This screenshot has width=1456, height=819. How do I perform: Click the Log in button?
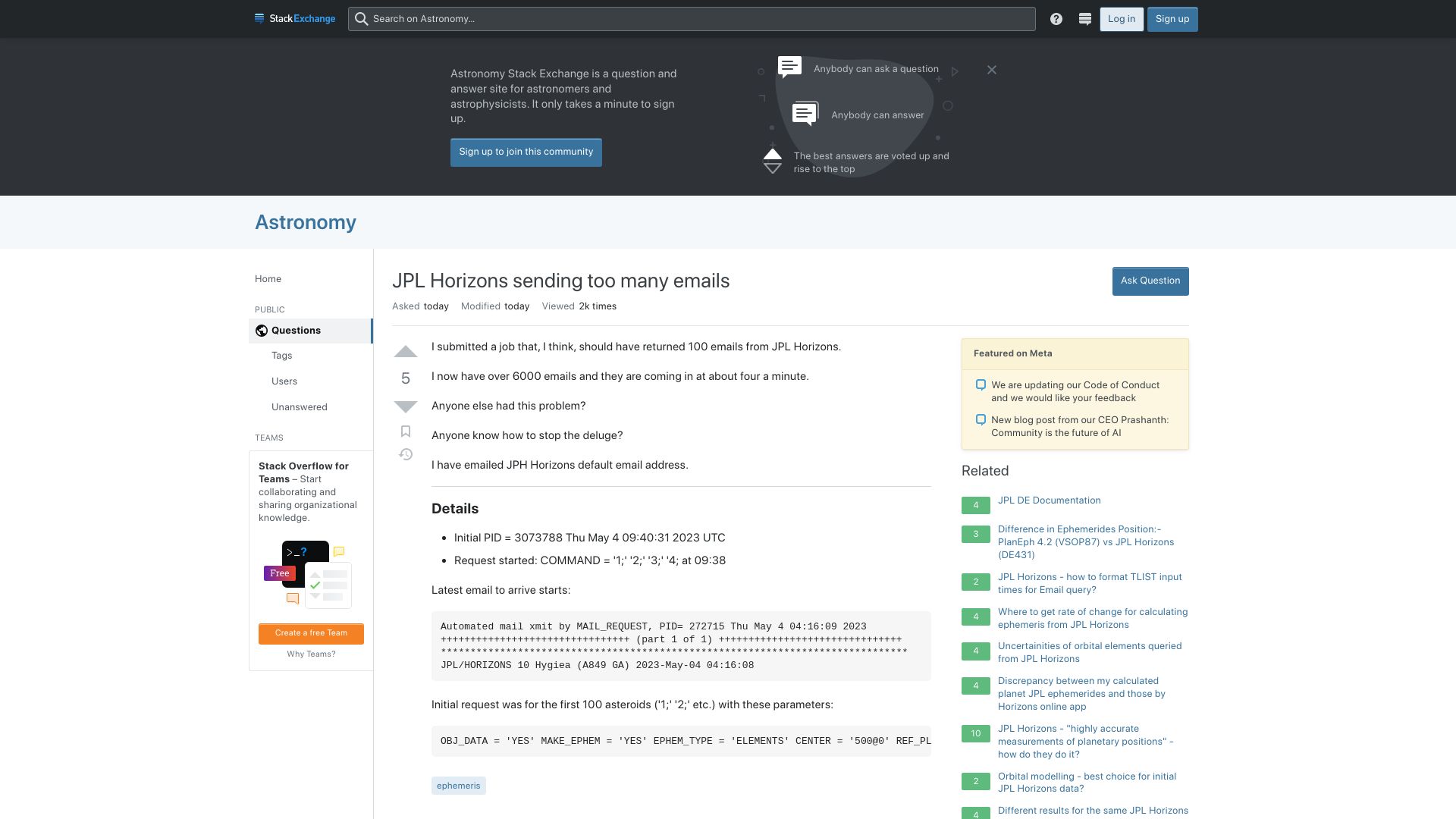coord(1122,19)
